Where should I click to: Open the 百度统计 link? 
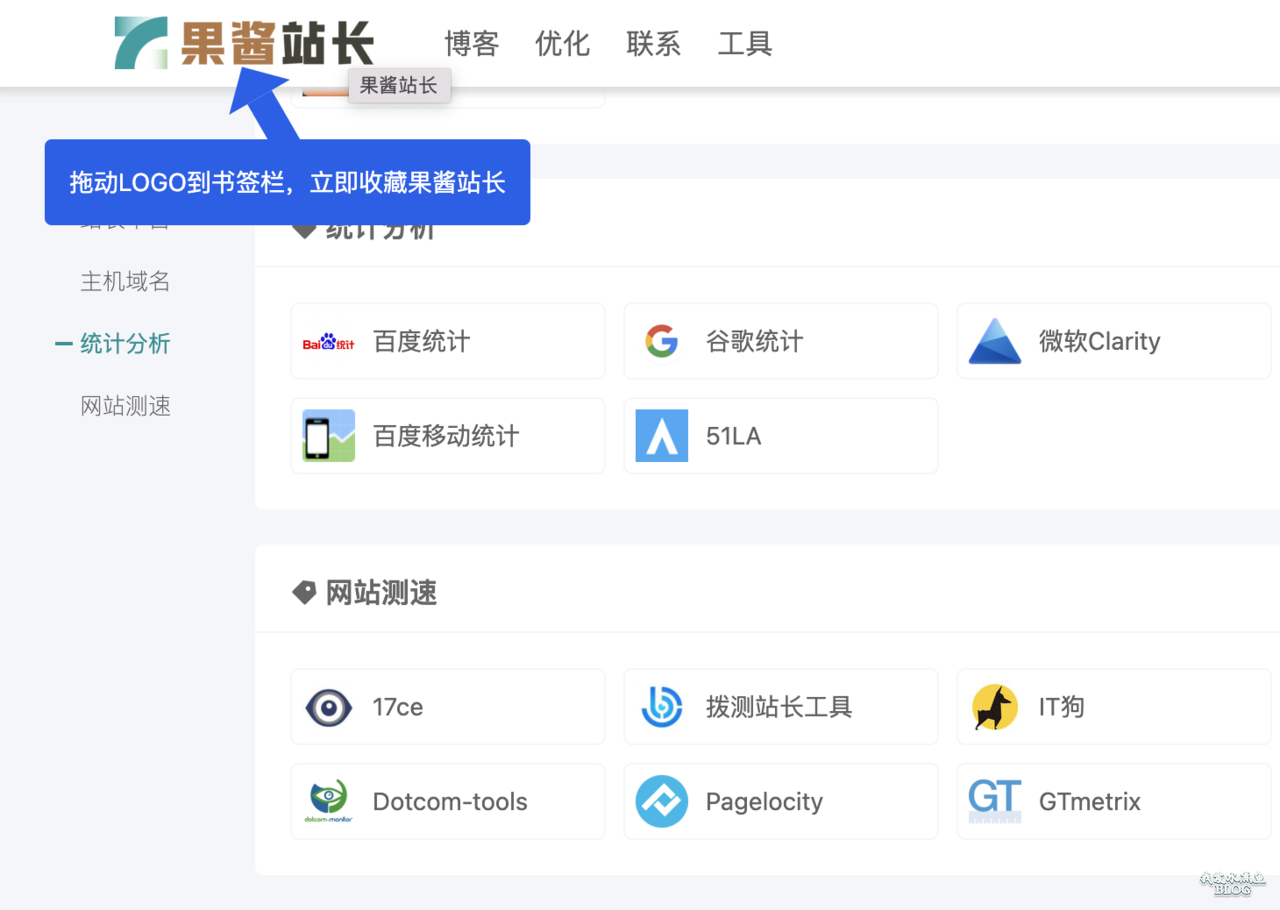pyautogui.click(x=421, y=342)
